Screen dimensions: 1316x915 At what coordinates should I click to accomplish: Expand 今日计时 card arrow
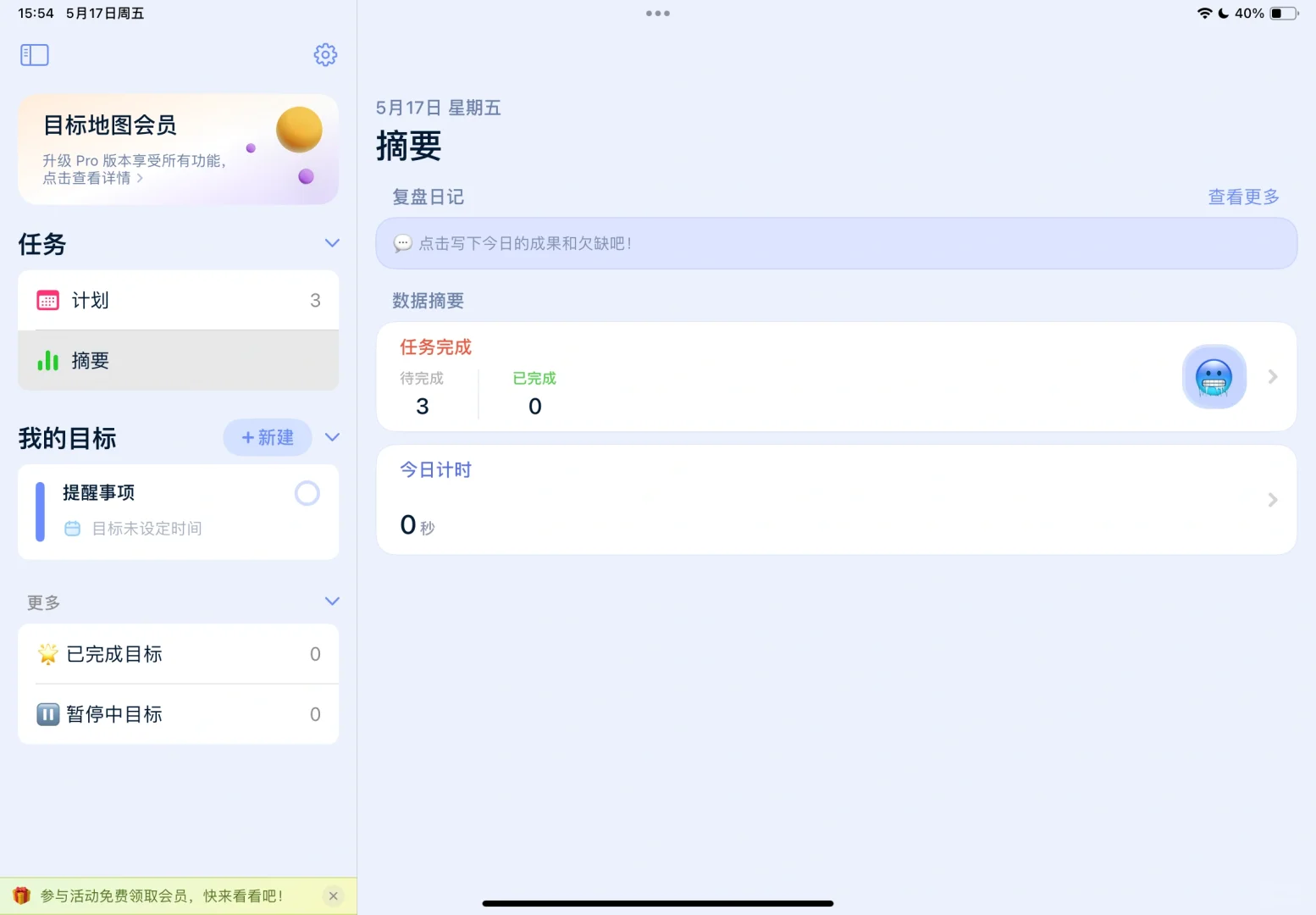pos(1272,500)
